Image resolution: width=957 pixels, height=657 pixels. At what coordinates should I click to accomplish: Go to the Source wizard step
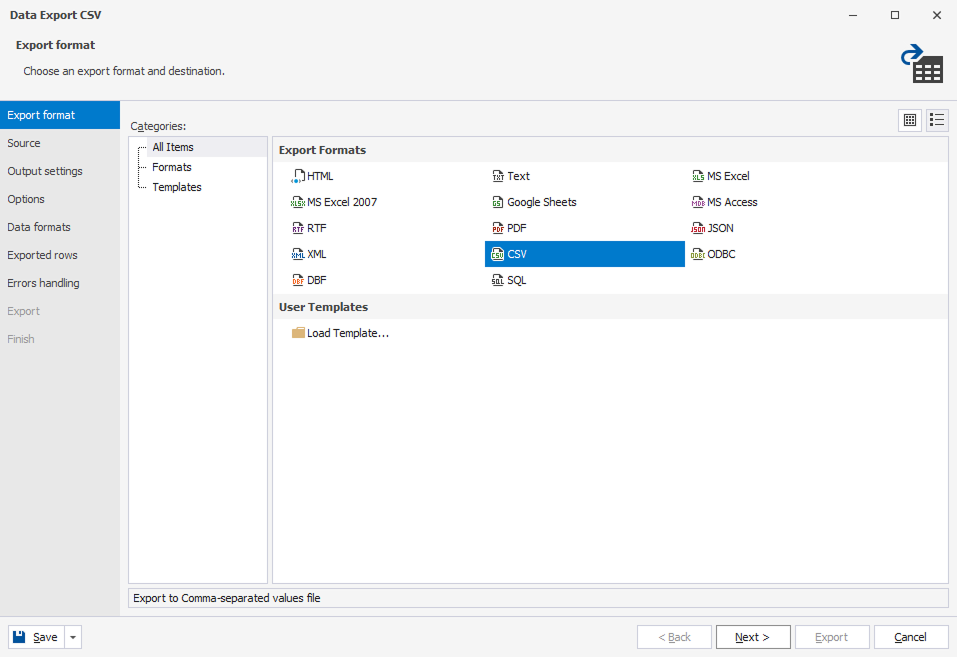pos(25,143)
